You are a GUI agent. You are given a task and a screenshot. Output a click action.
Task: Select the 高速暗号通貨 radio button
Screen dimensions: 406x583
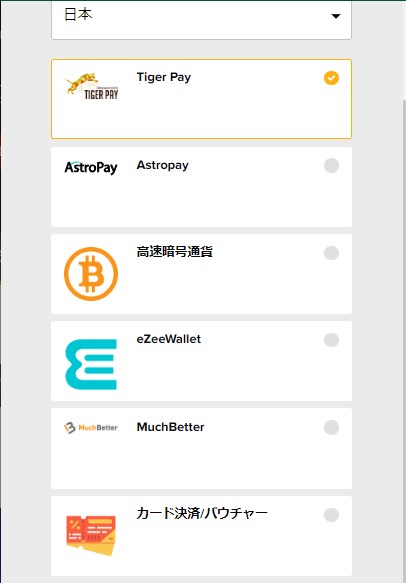pos(331,253)
